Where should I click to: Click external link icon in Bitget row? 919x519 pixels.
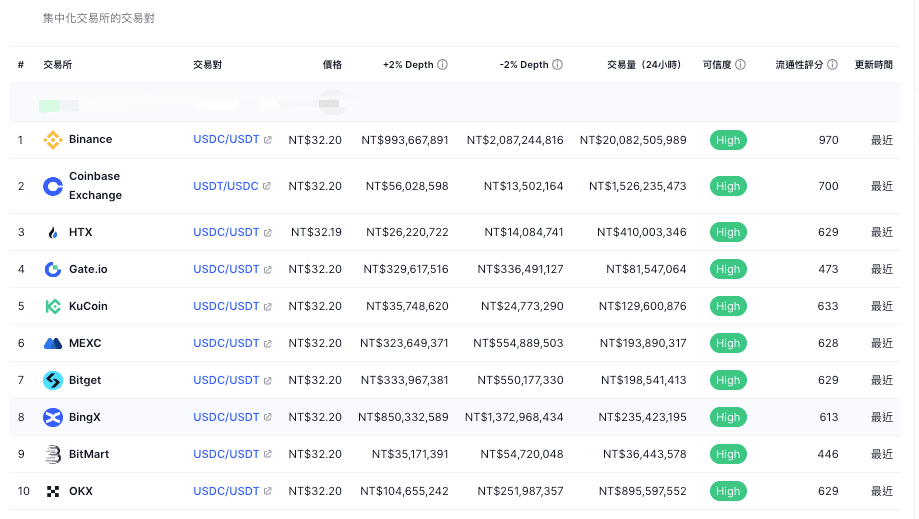point(267,380)
